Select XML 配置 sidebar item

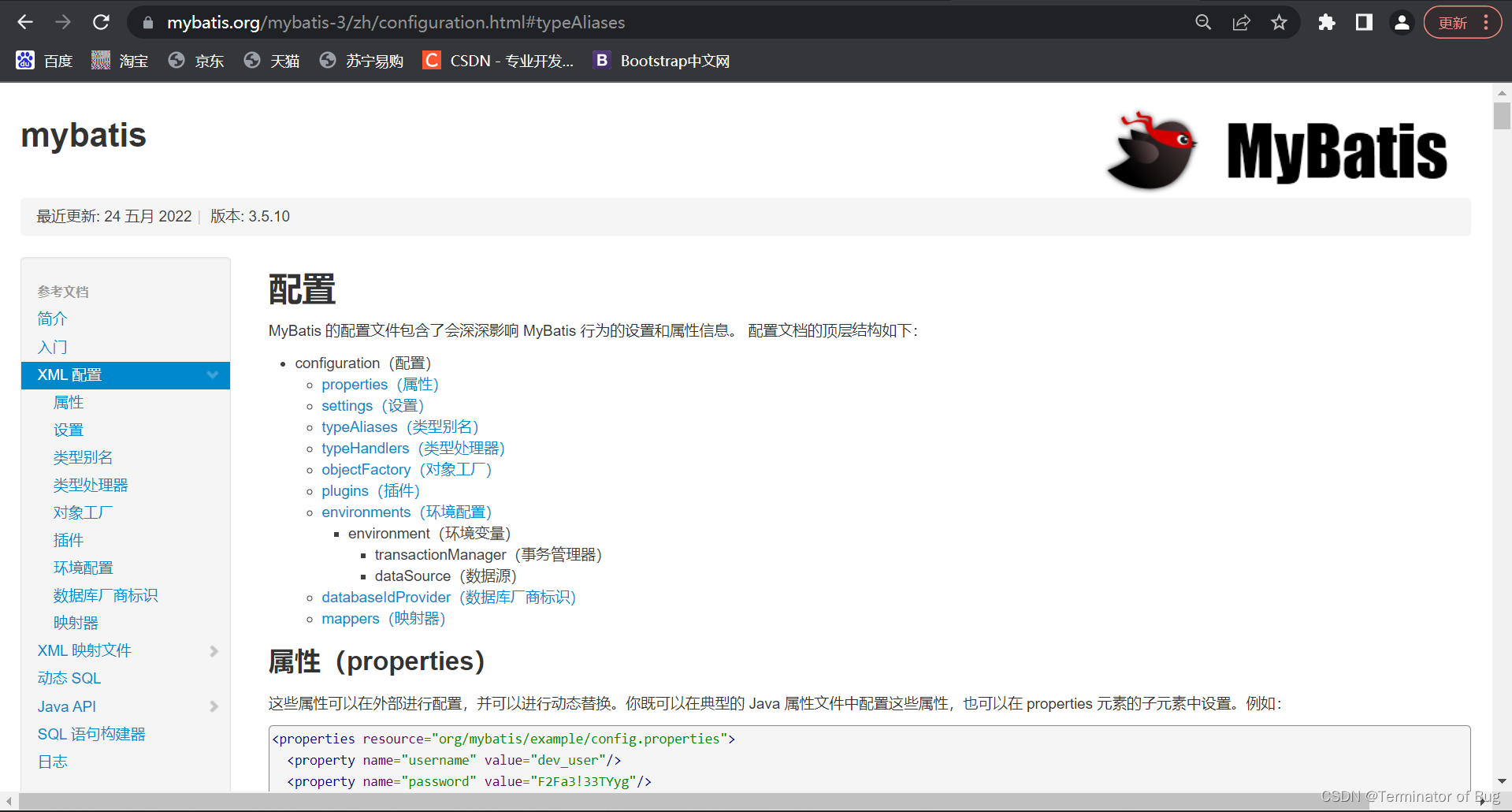(125, 375)
